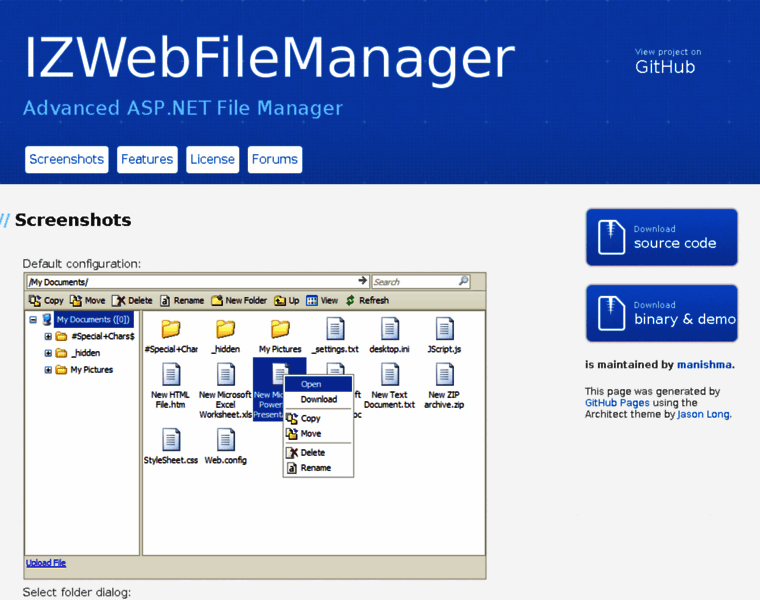Viewport: 760px width, 600px height.
Task: Click Copy in the file manager toolbar
Action: [x=46, y=300]
